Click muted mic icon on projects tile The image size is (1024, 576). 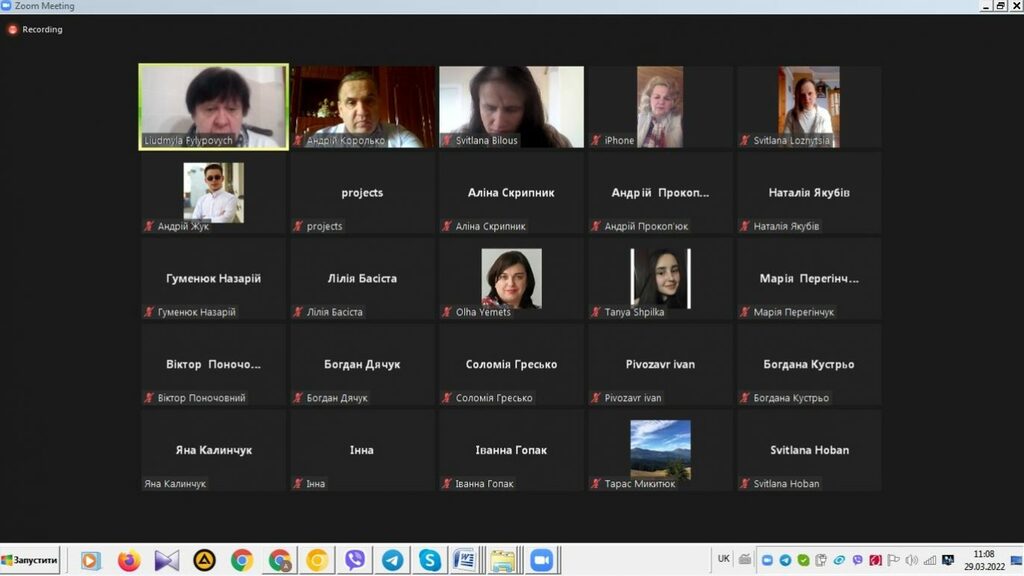click(x=298, y=227)
